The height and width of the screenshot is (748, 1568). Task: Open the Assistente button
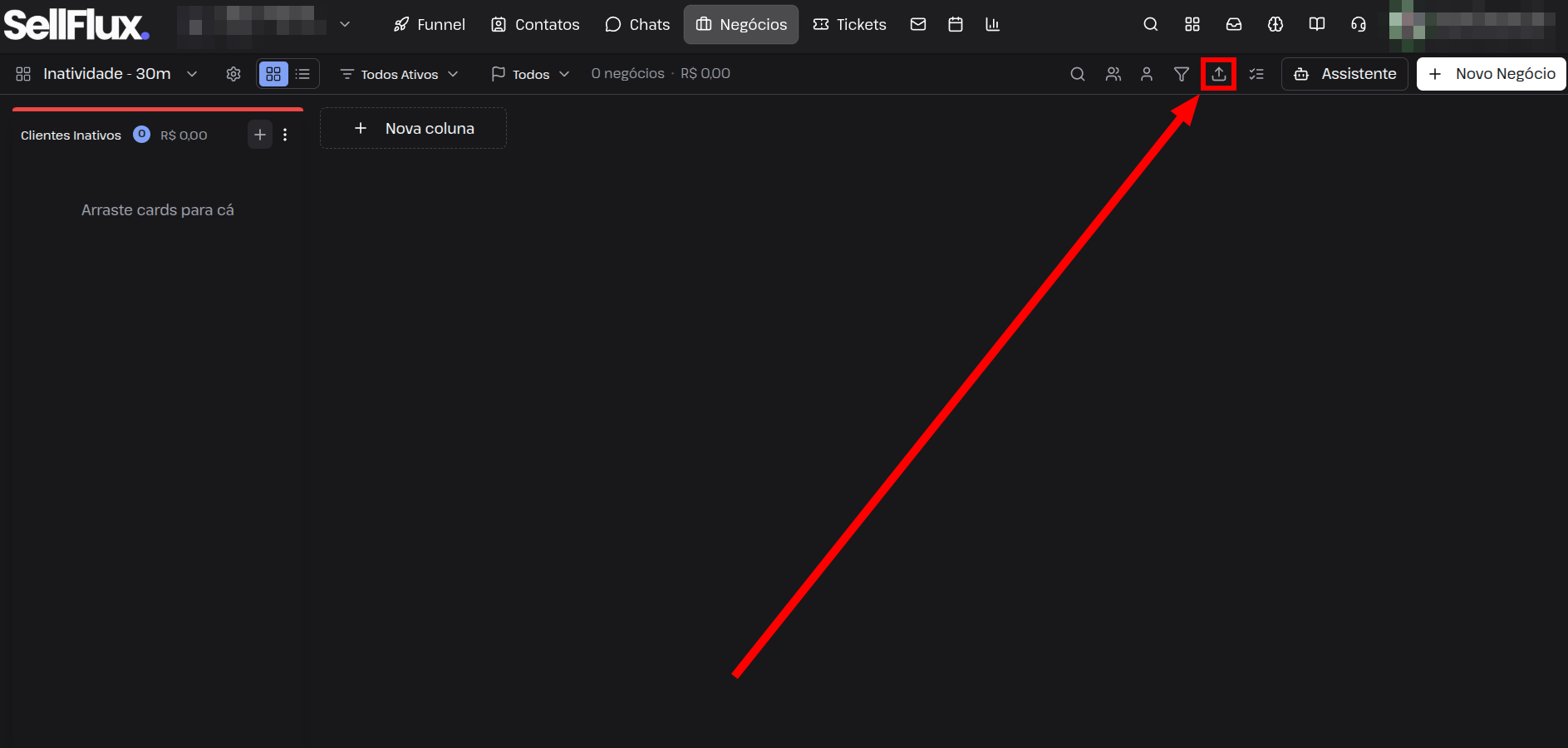[x=1344, y=74]
